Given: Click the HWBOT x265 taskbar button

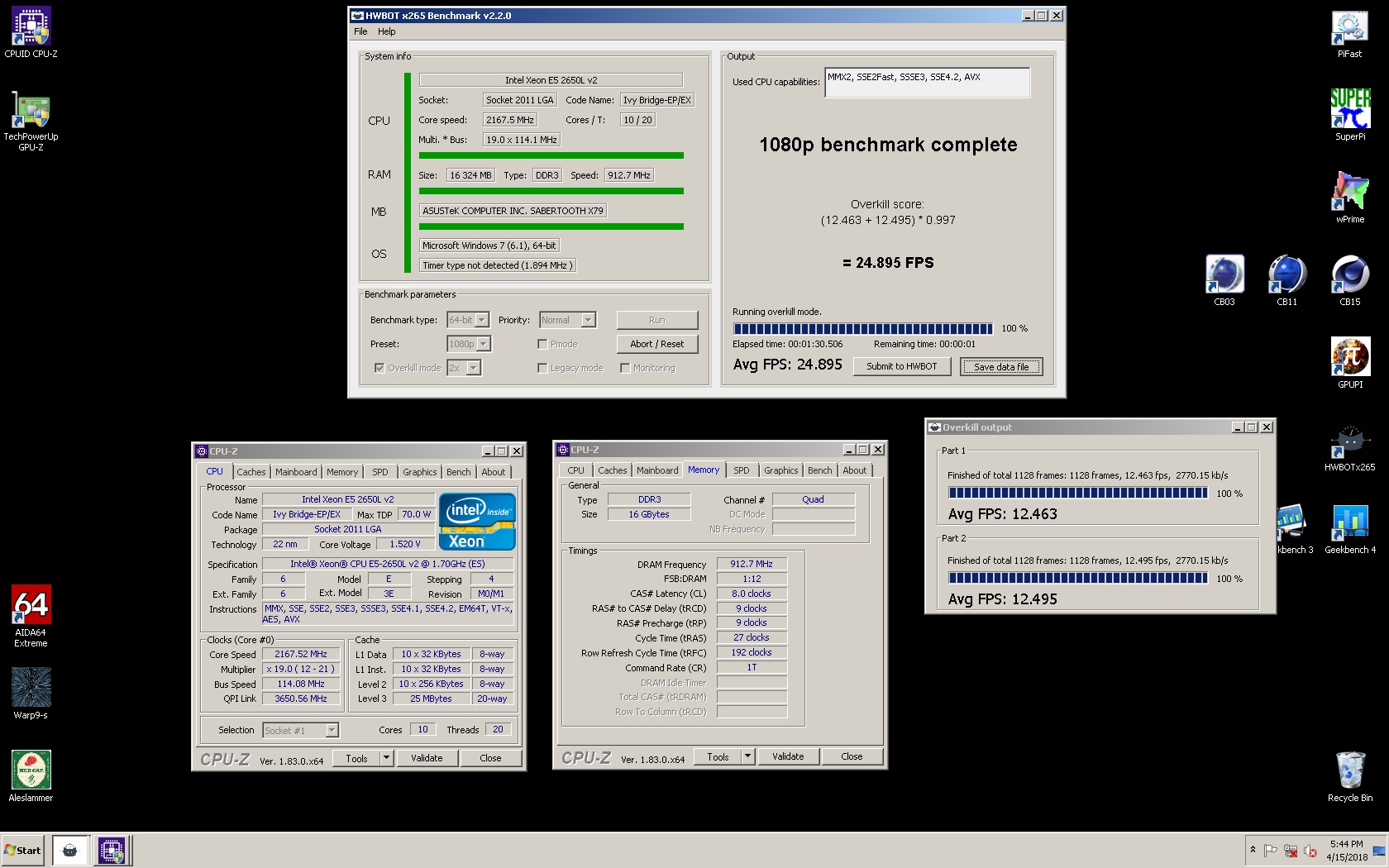Looking at the screenshot, I should 70,850.
